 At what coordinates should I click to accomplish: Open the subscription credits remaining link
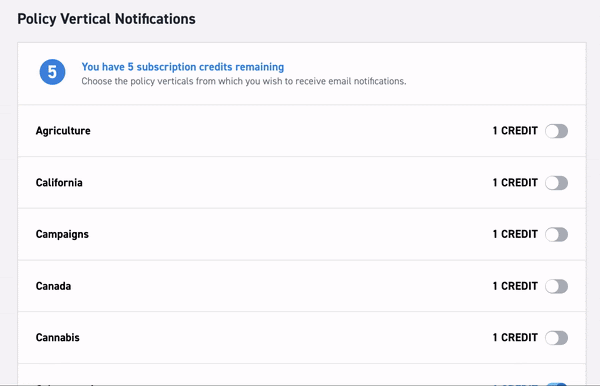[x=183, y=67]
